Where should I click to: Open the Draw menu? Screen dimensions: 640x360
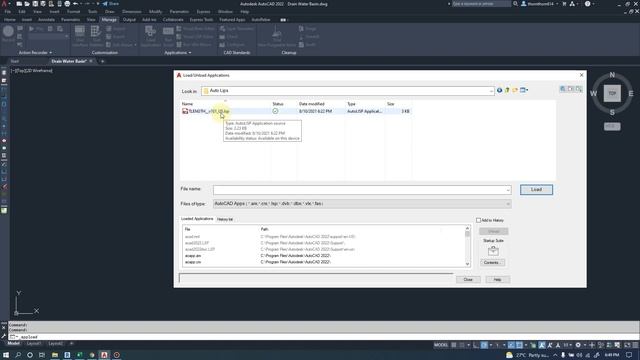(x=110, y=12)
